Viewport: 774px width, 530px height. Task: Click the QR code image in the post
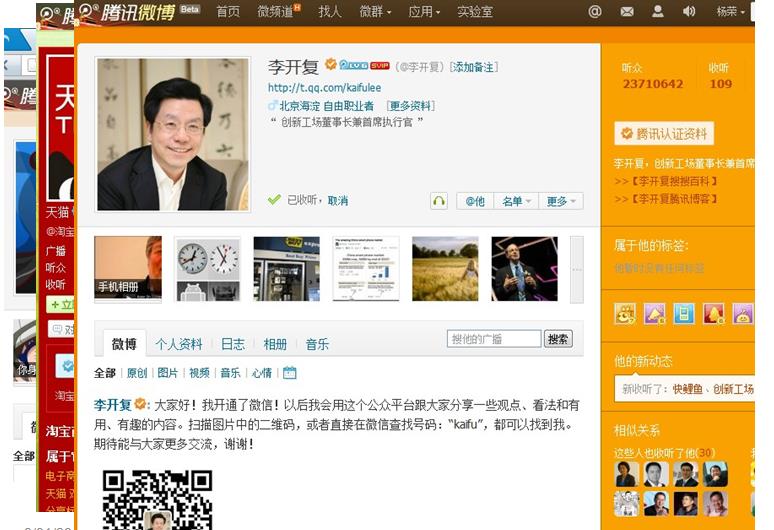[x=157, y=499]
